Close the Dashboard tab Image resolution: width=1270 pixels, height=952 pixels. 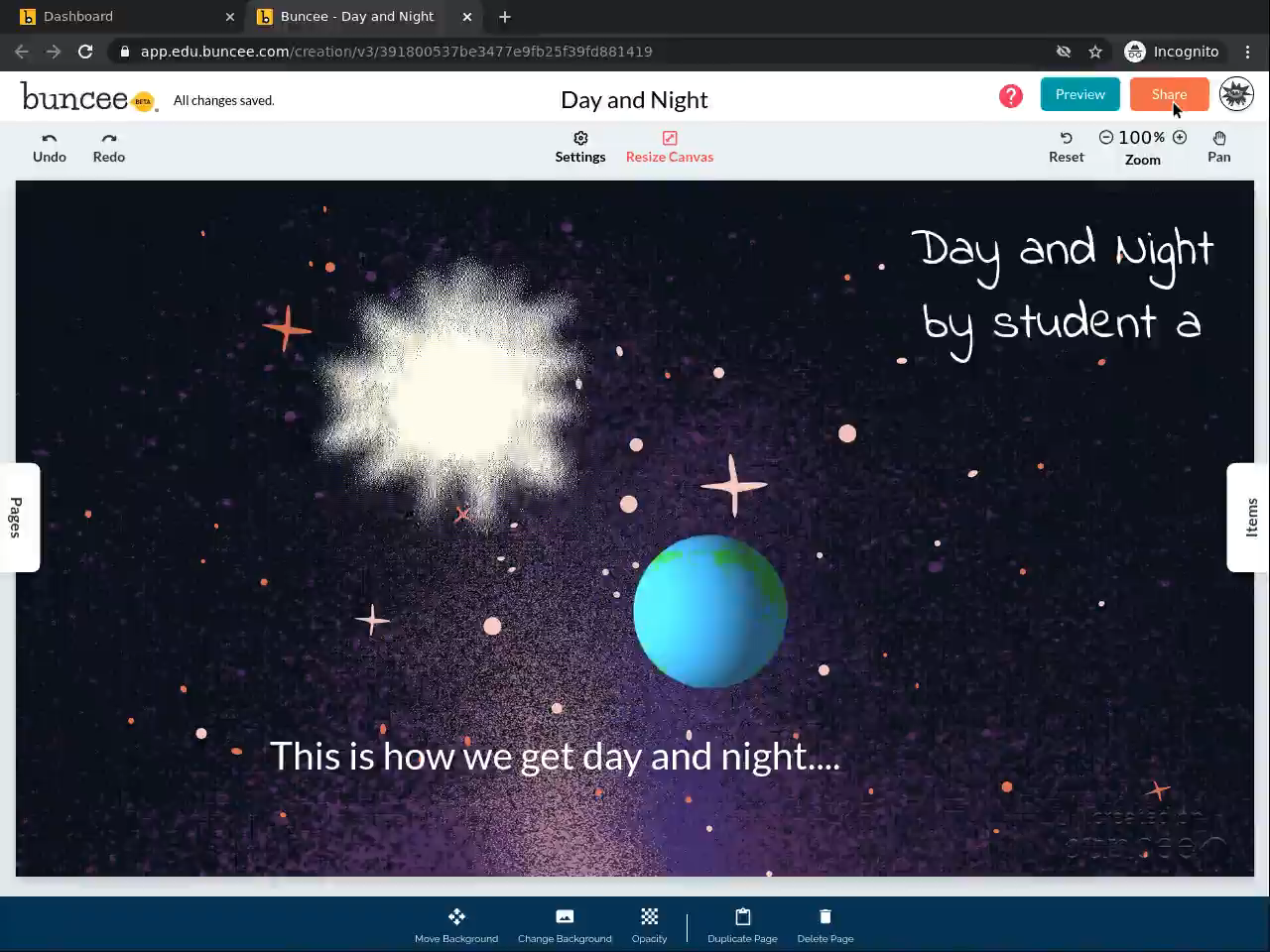pos(230,17)
